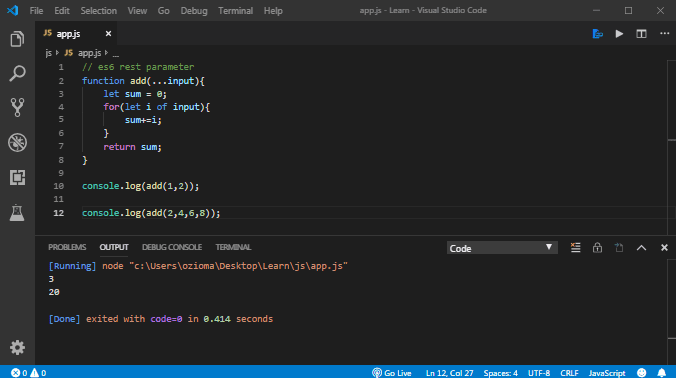Click the js folder in breadcrumbs
Viewport: 676px width, 378px height.
(48, 53)
